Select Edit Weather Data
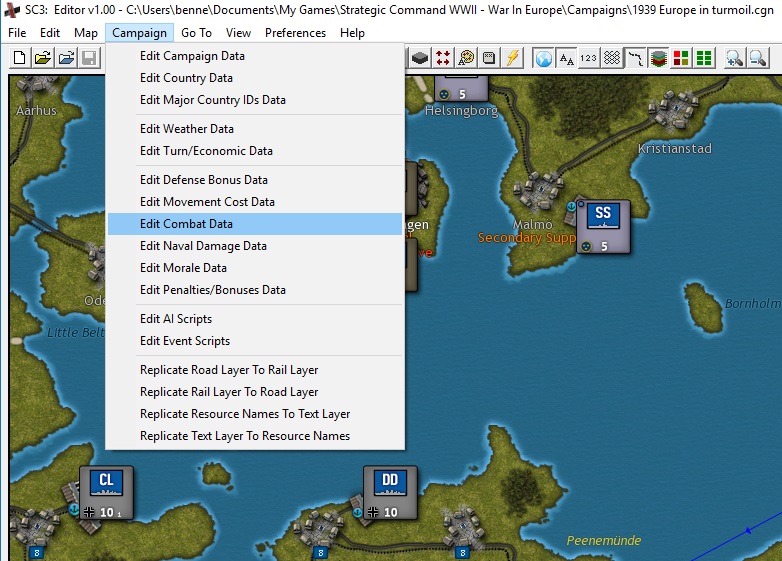 pyautogui.click(x=255, y=129)
